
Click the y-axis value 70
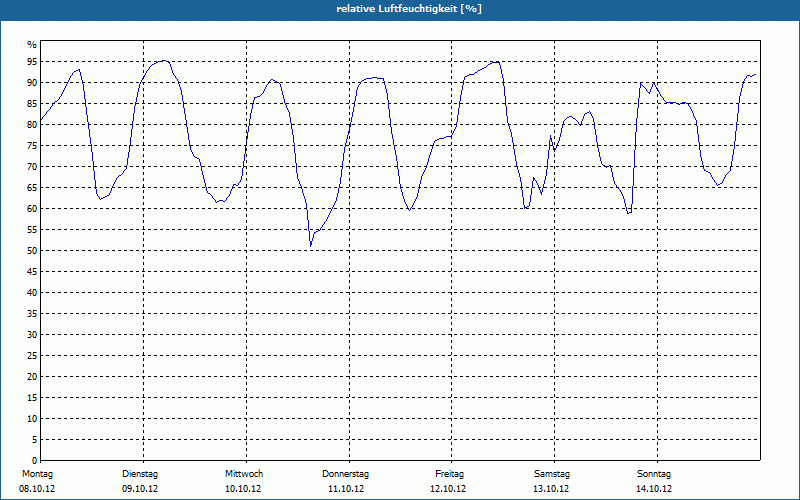pos(32,167)
